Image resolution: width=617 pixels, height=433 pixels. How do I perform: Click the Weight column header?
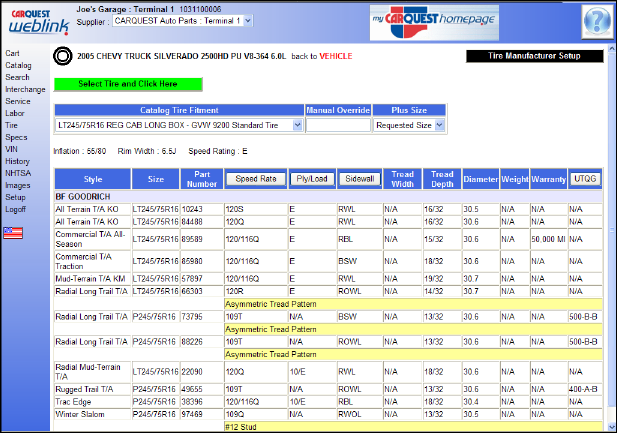(x=515, y=179)
